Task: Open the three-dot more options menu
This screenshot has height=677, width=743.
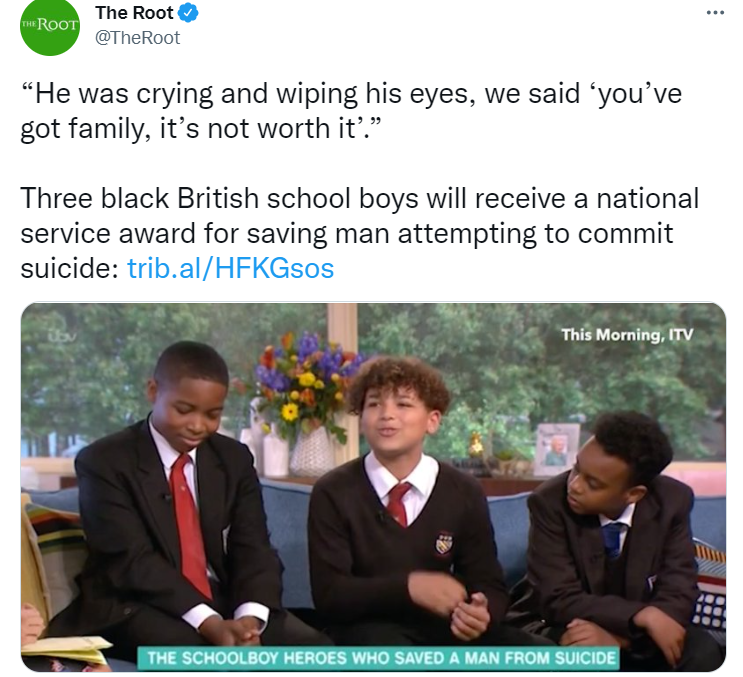Action: pyautogui.click(x=715, y=12)
